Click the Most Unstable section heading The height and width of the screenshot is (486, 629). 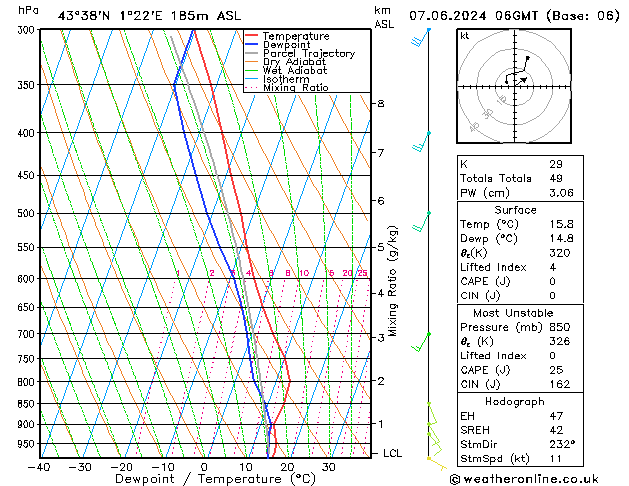pos(516,312)
